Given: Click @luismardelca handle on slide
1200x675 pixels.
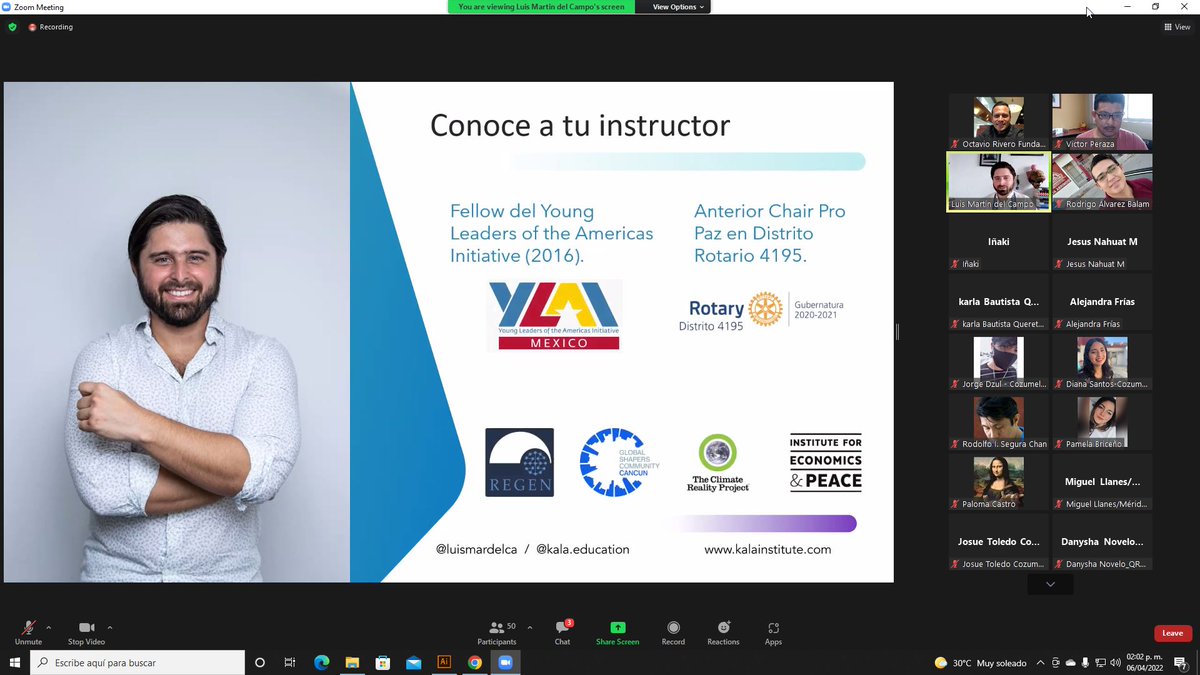Looking at the screenshot, I should [x=476, y=549].
